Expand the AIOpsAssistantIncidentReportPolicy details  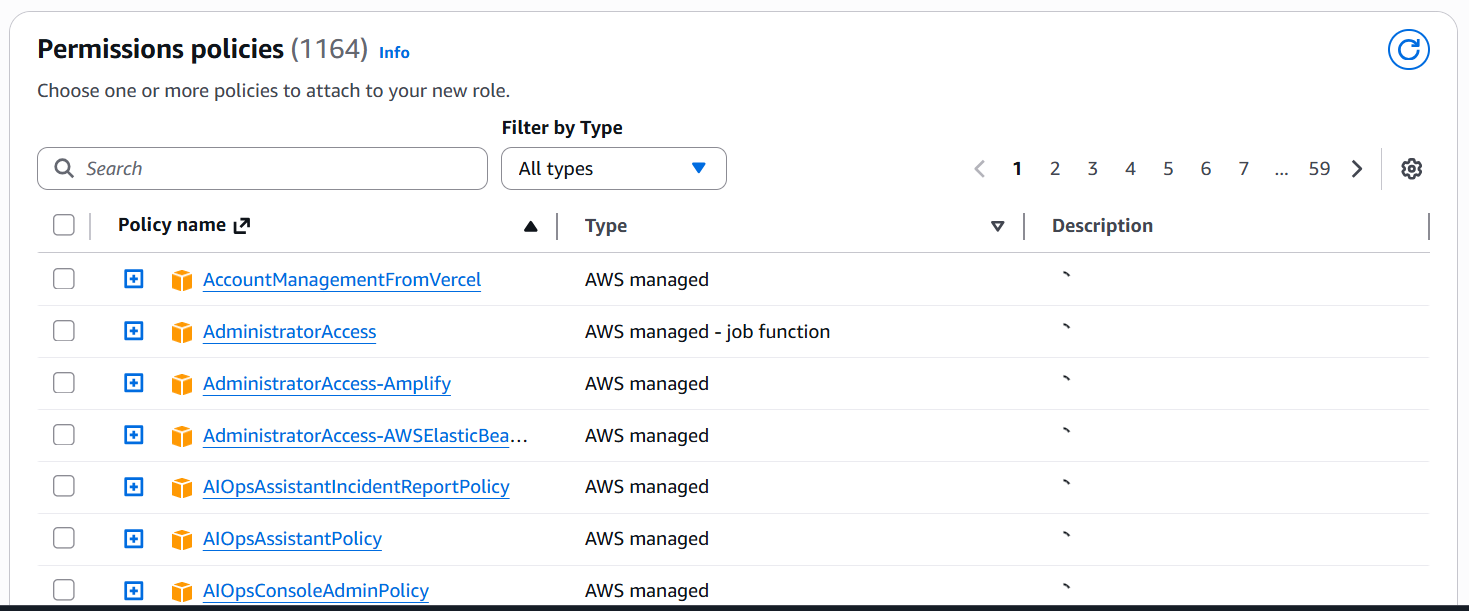pyautogui.click(x=134, y=487)
